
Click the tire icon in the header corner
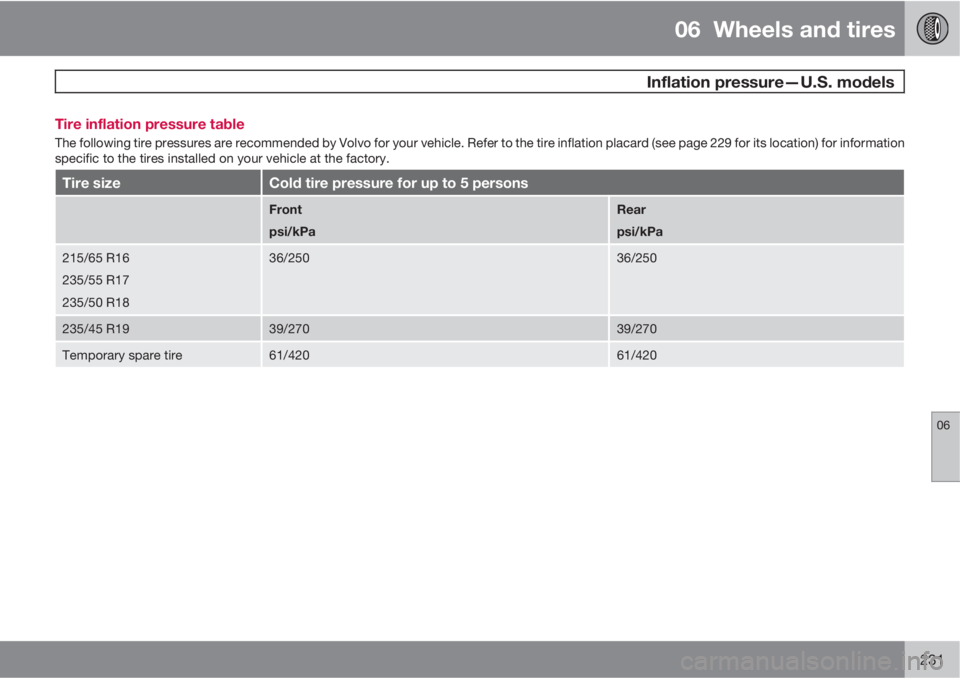932,29
